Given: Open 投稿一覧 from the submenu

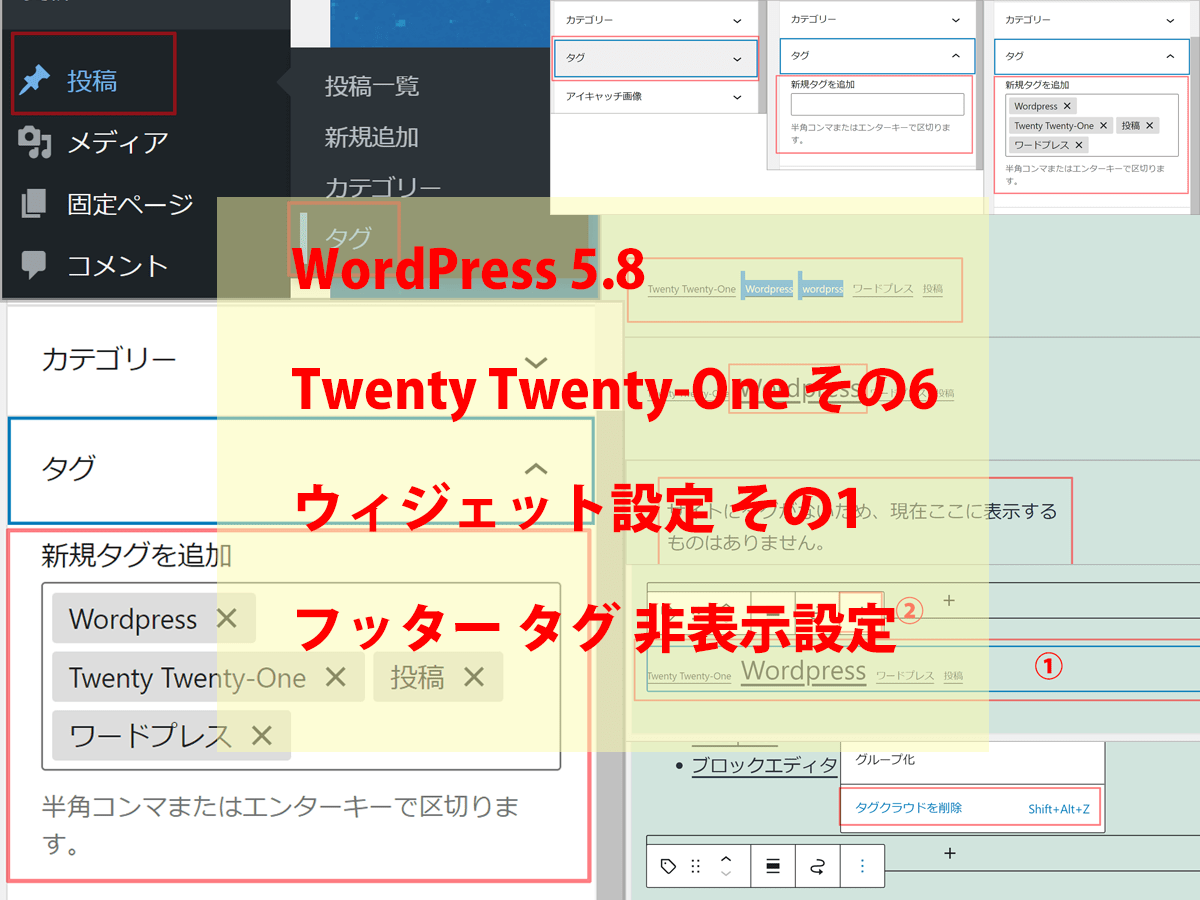Looking at the screenshot, I should [x=371, y=87].
